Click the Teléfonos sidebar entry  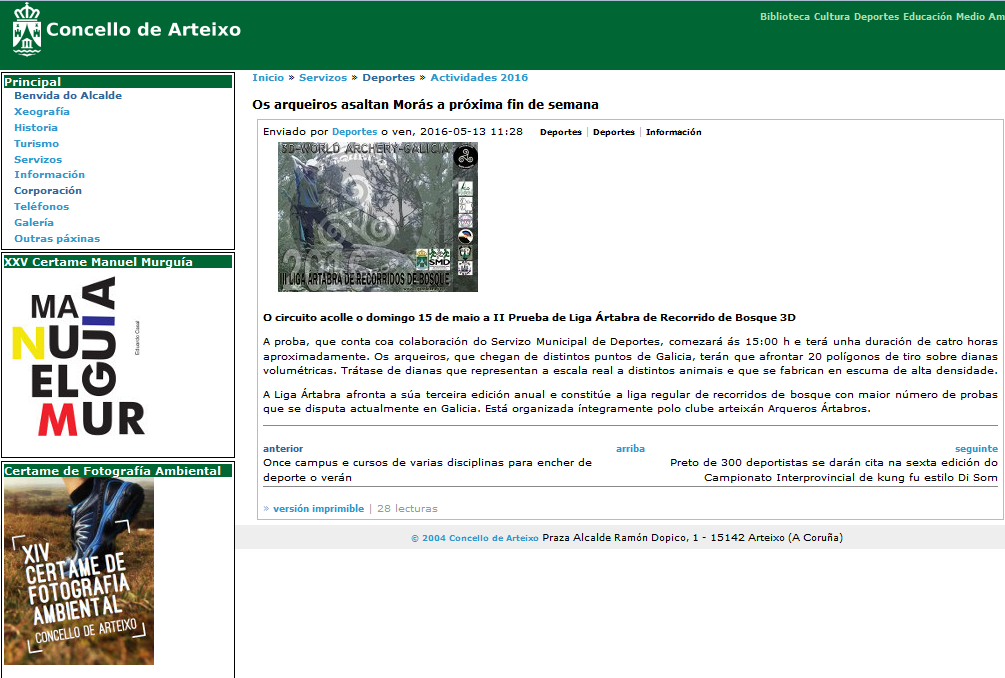pos(40,206)
